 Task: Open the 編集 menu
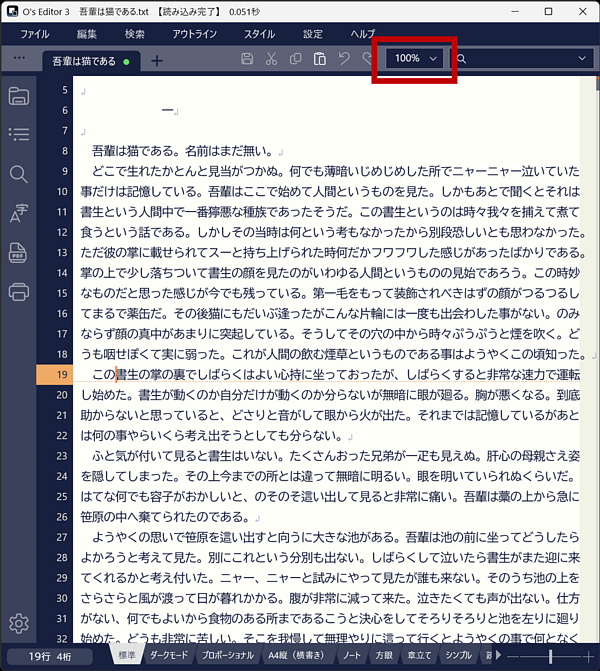[87, 34]
